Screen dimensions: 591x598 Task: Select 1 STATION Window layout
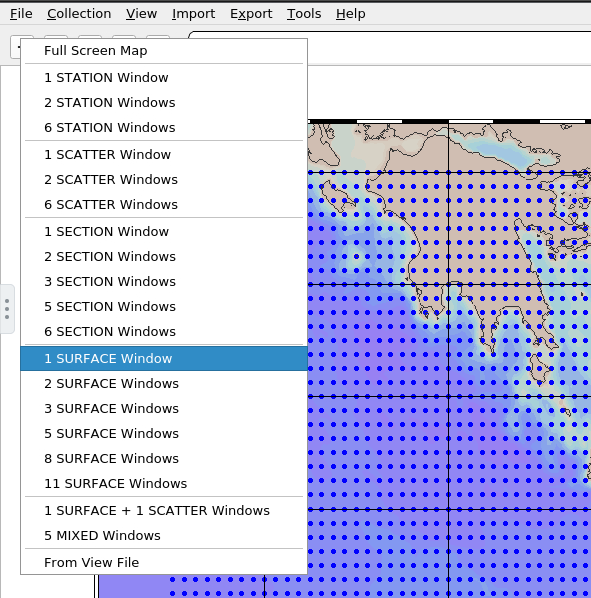click(164, 78)
